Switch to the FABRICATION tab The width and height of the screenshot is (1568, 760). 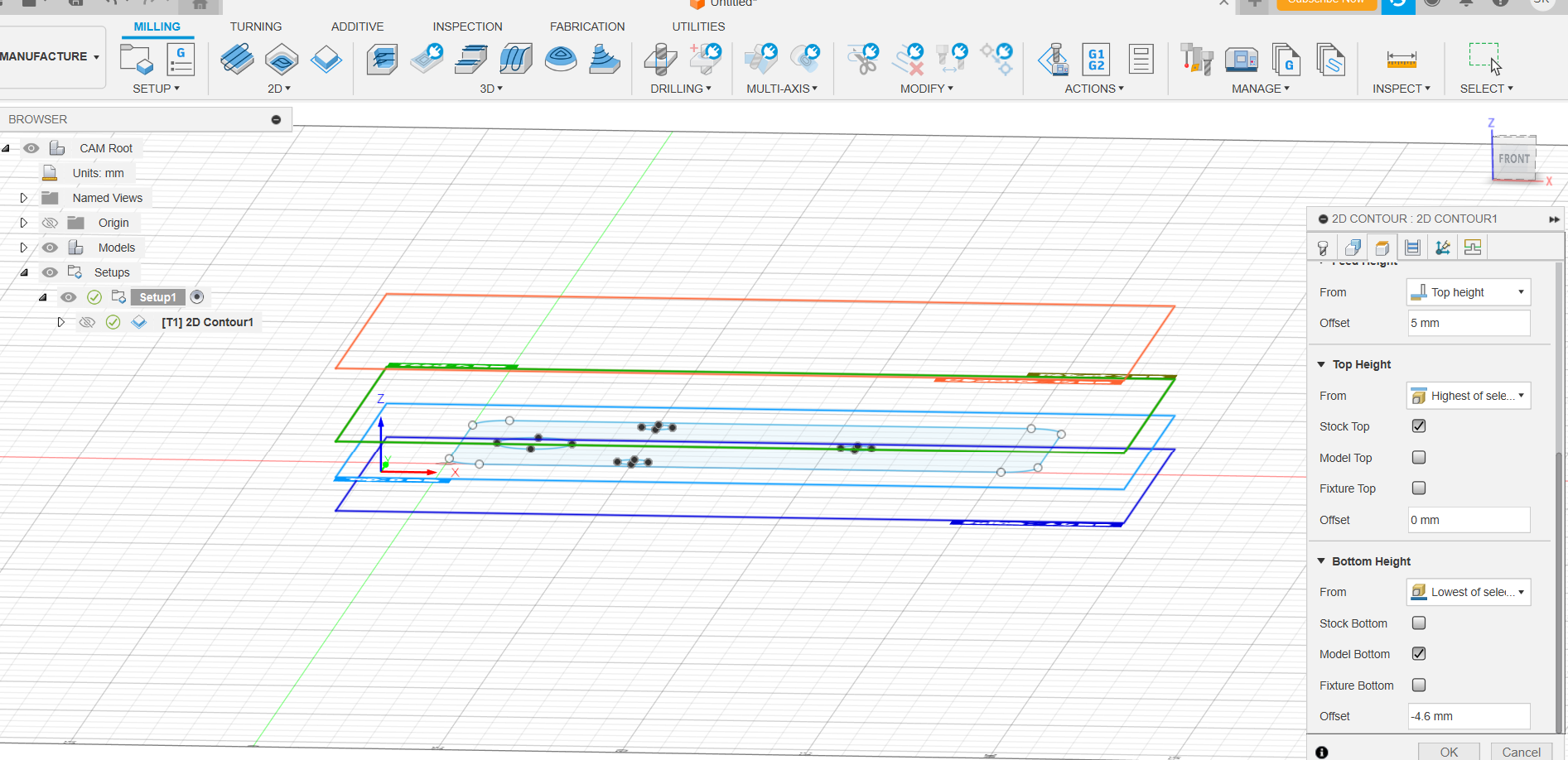point(587,26)
